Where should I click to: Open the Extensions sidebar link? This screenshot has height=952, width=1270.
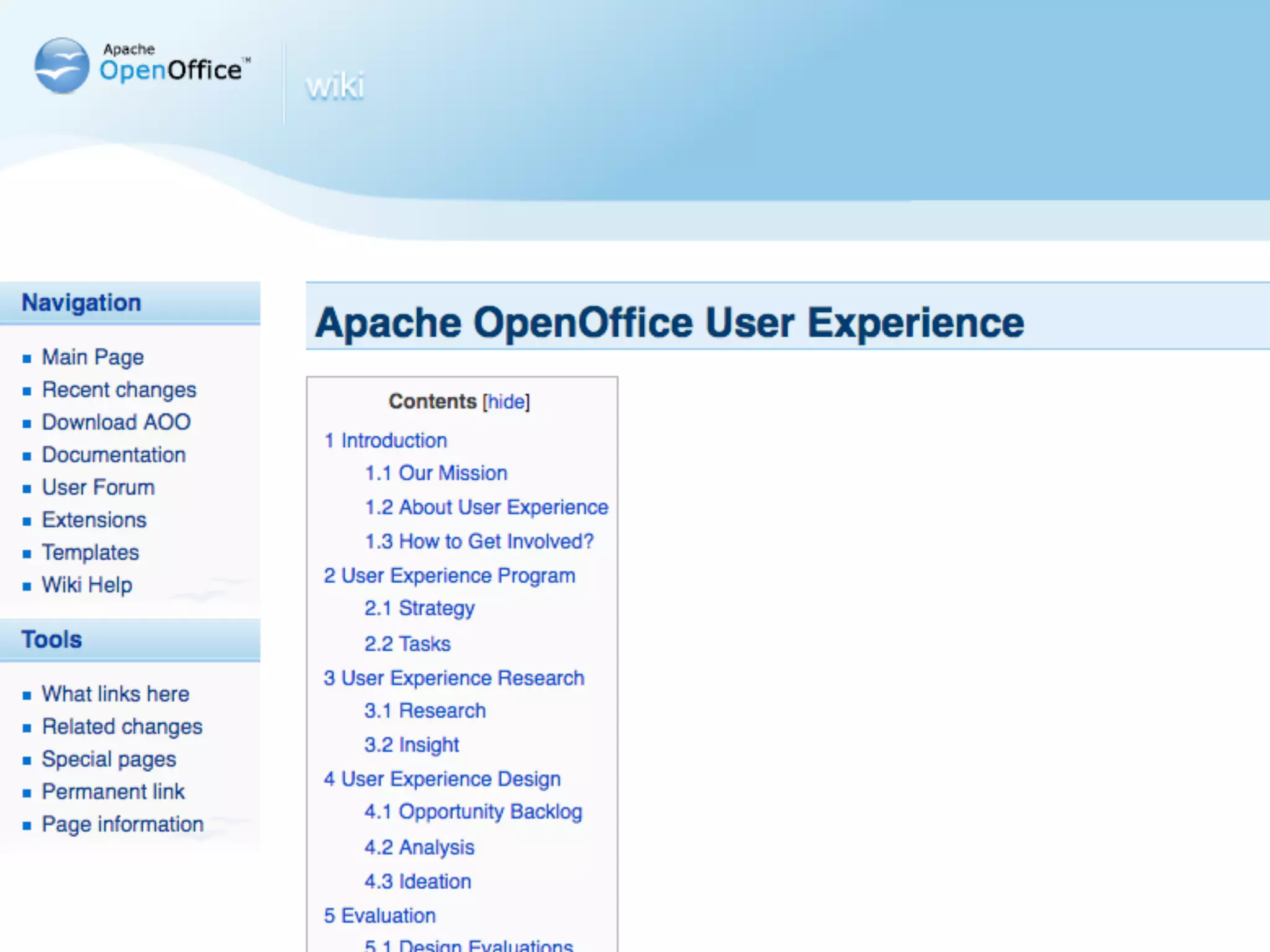[x=94, y=520]
